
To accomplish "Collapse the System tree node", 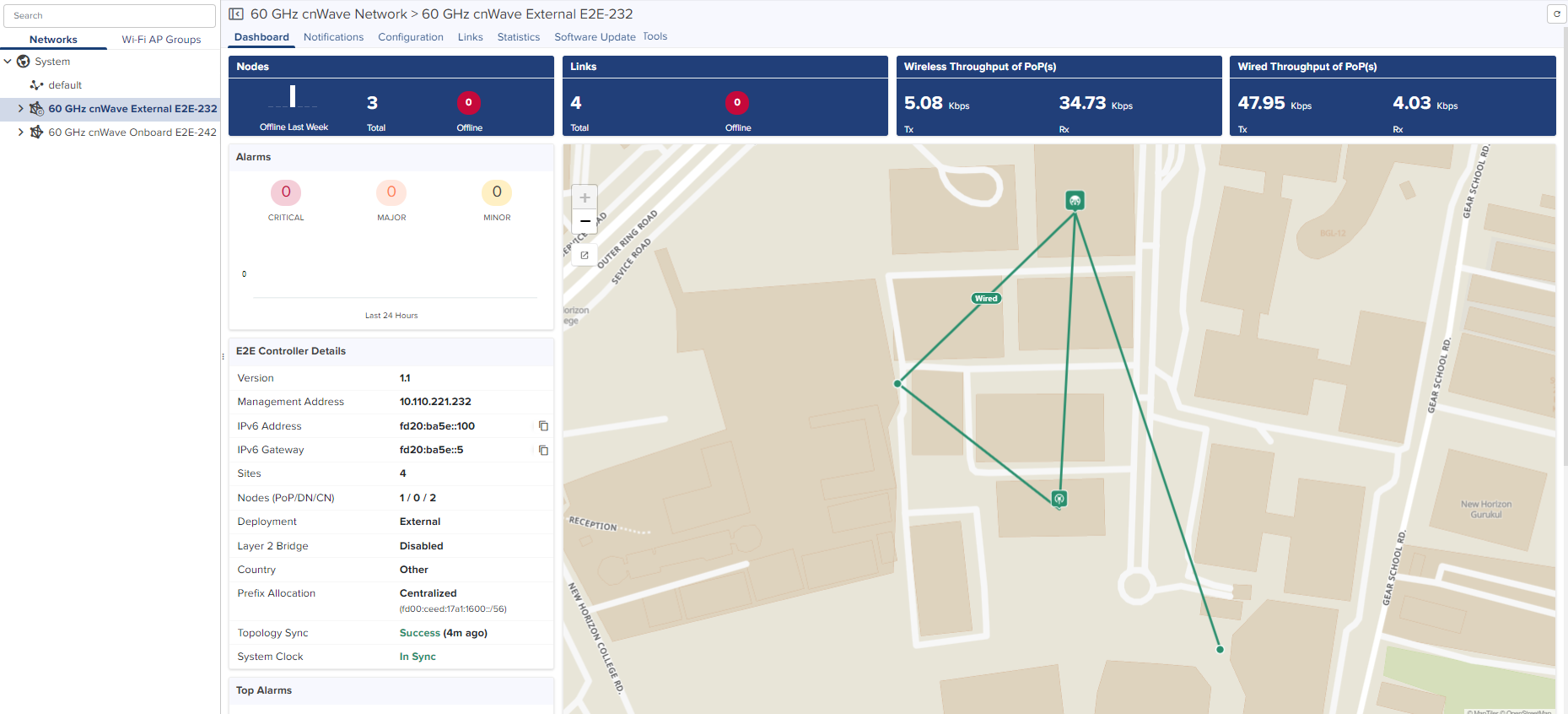I will click(8, 62).
